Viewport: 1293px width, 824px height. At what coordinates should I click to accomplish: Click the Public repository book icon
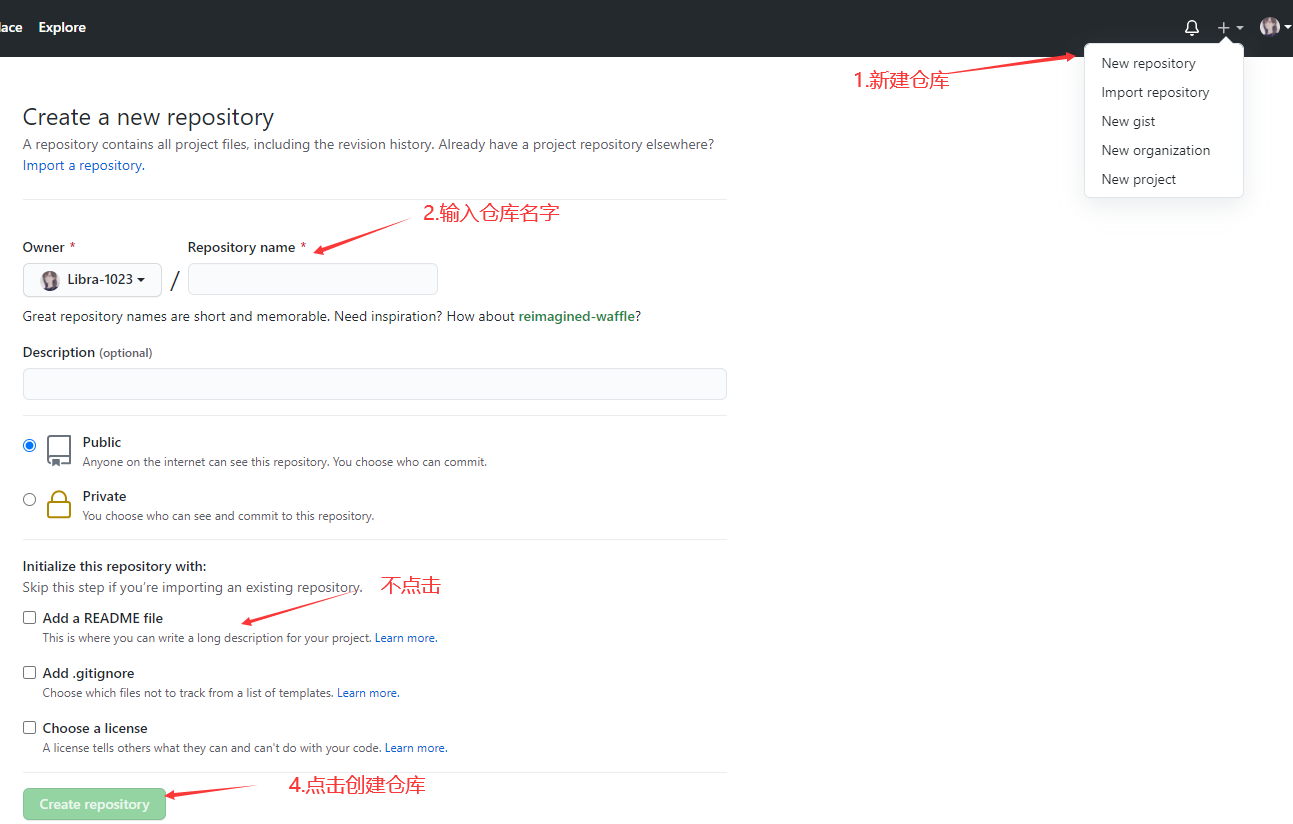pyautogui.click(x=59, y=451)
